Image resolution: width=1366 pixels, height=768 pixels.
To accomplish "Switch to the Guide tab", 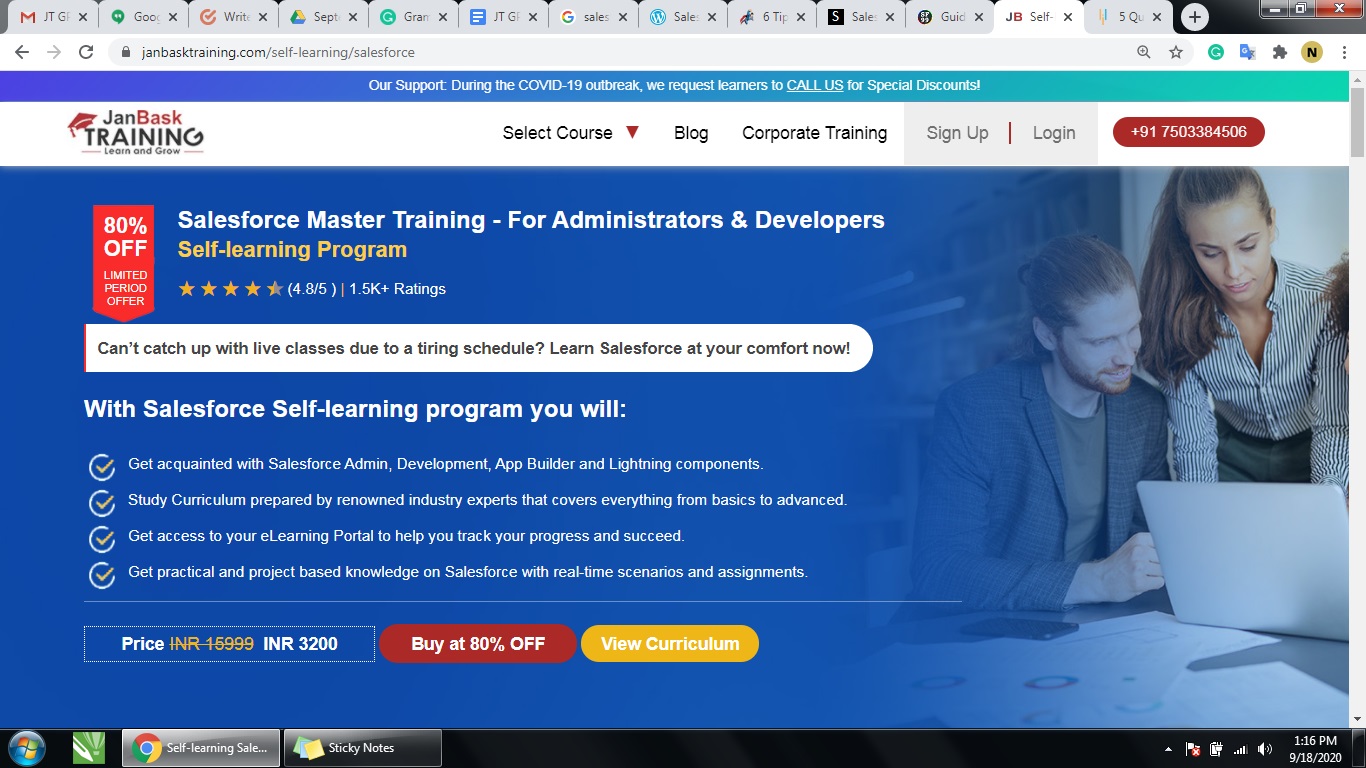I will pos(950,17).
